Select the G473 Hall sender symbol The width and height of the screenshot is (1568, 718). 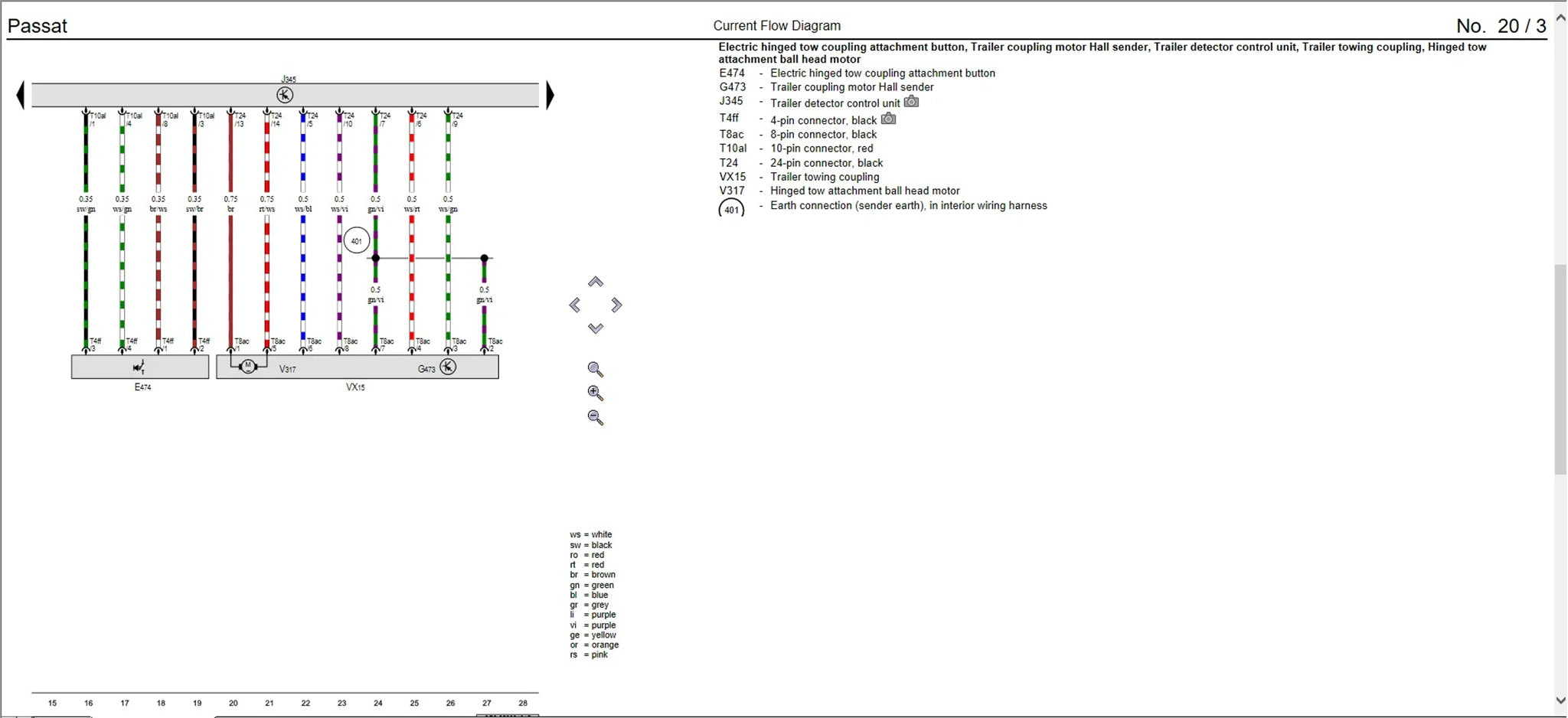tap(448, 367)
